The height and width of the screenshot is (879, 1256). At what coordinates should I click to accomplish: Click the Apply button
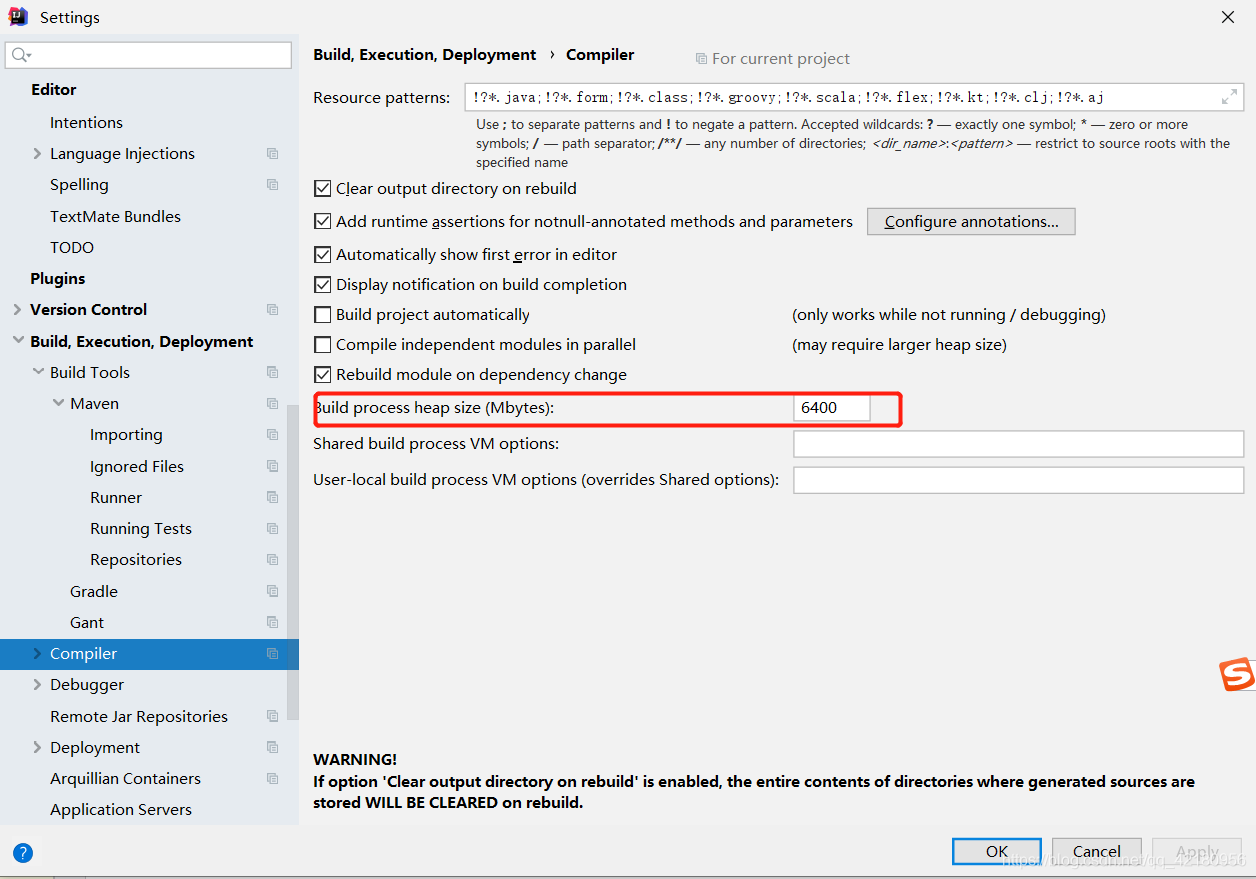tap(1197, 852)
